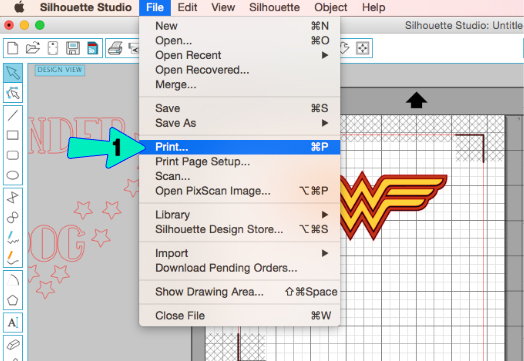Pick the Draw a Line tool
Image resolution: width=524 pixels, height=361 pixels.
tap(13, 116)
